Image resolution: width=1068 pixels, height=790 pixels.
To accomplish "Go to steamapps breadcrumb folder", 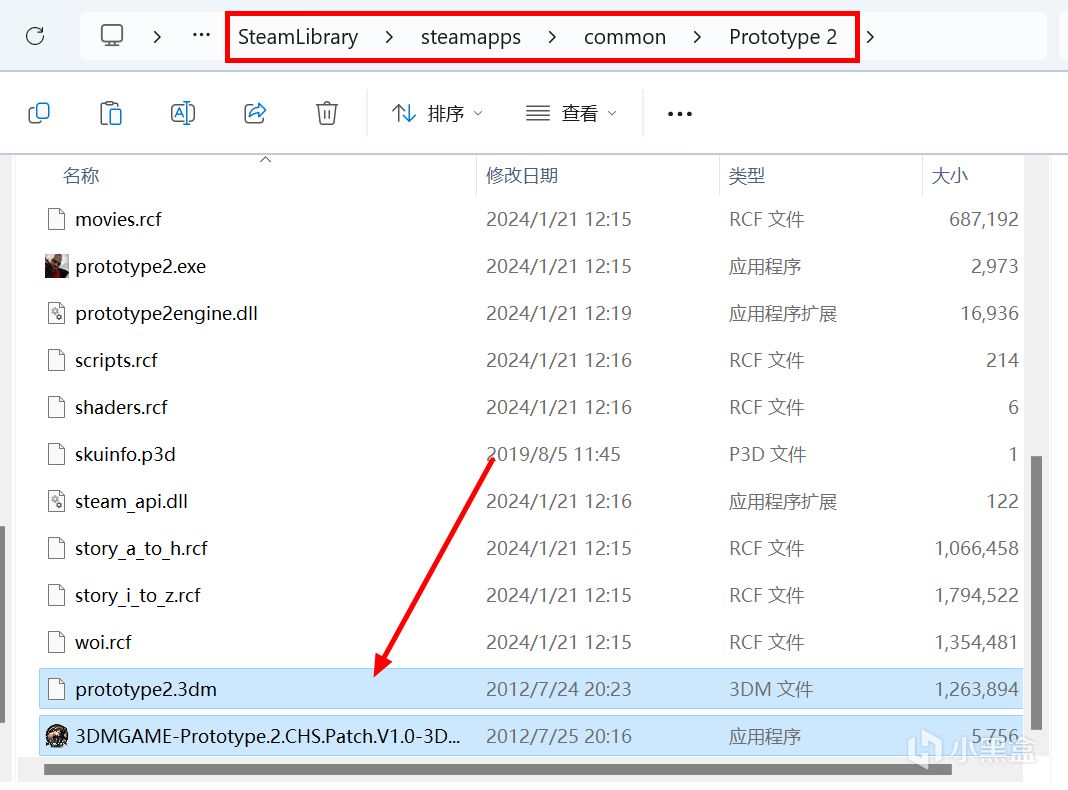I will point(471,37).
